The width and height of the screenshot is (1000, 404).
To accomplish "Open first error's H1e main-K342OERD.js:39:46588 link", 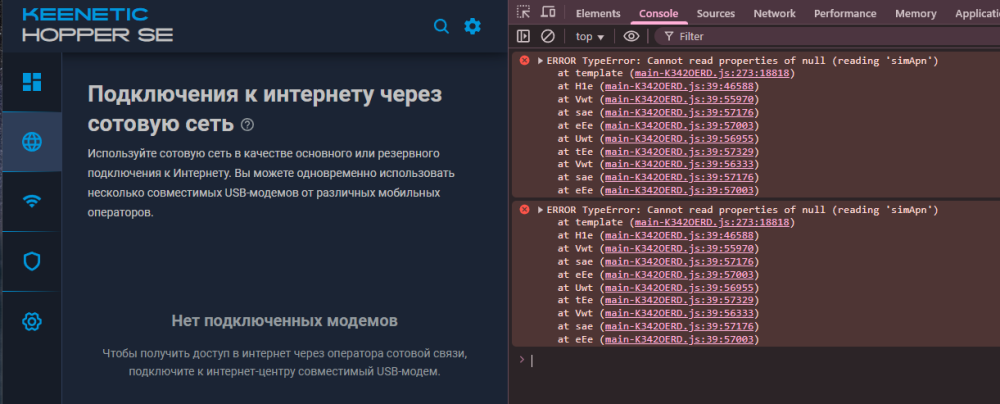I will coord(679,86).
